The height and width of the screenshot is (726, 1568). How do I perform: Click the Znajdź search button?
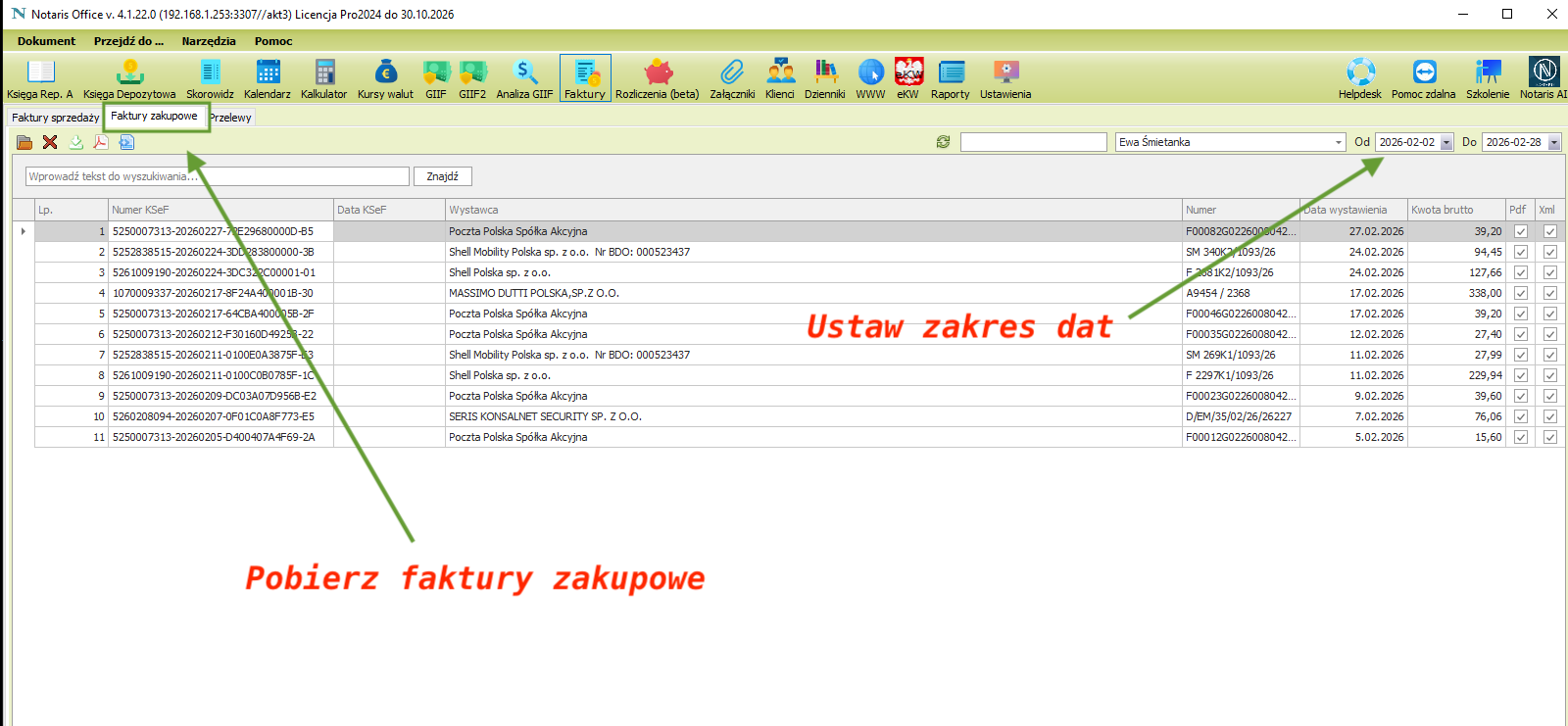point(442,176)
